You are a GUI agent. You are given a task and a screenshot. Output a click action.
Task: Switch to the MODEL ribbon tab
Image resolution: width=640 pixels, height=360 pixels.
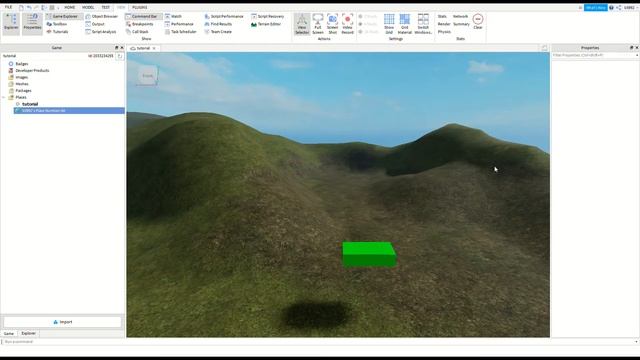point(88,7)
